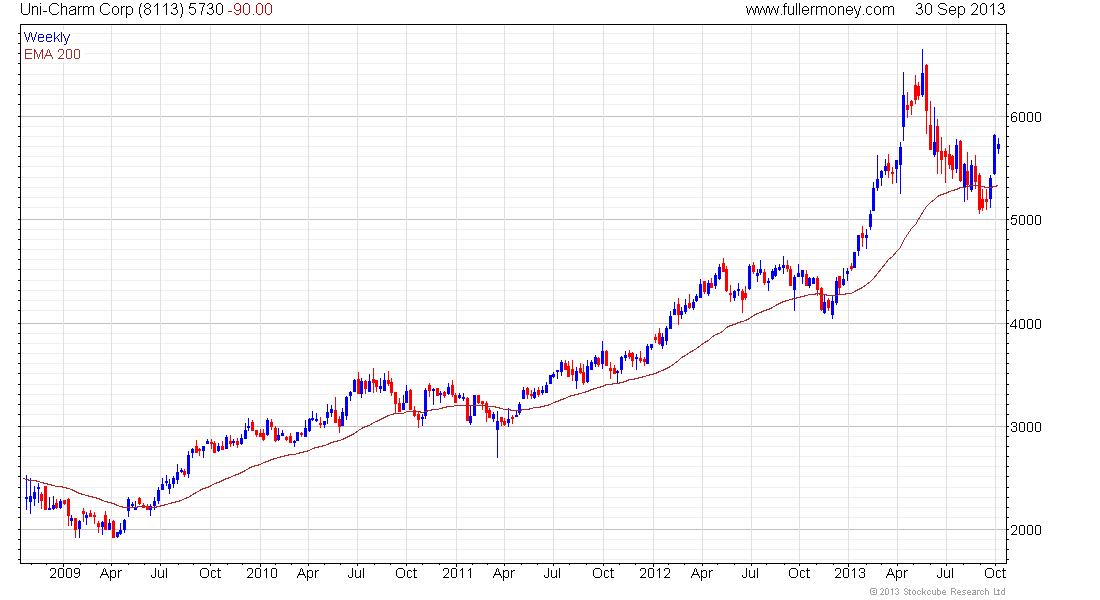
Task: Click the Apr label following 2011
Action: point(504,573)
